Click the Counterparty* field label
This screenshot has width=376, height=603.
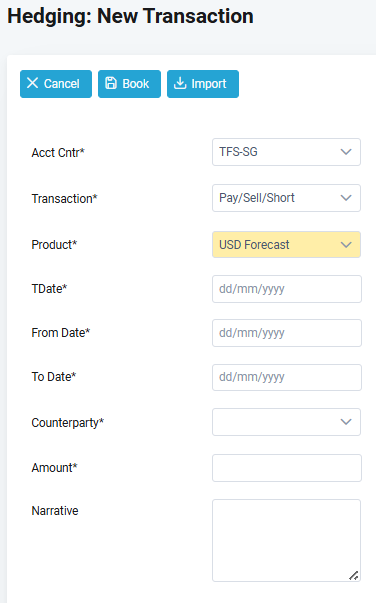point(68,423)
